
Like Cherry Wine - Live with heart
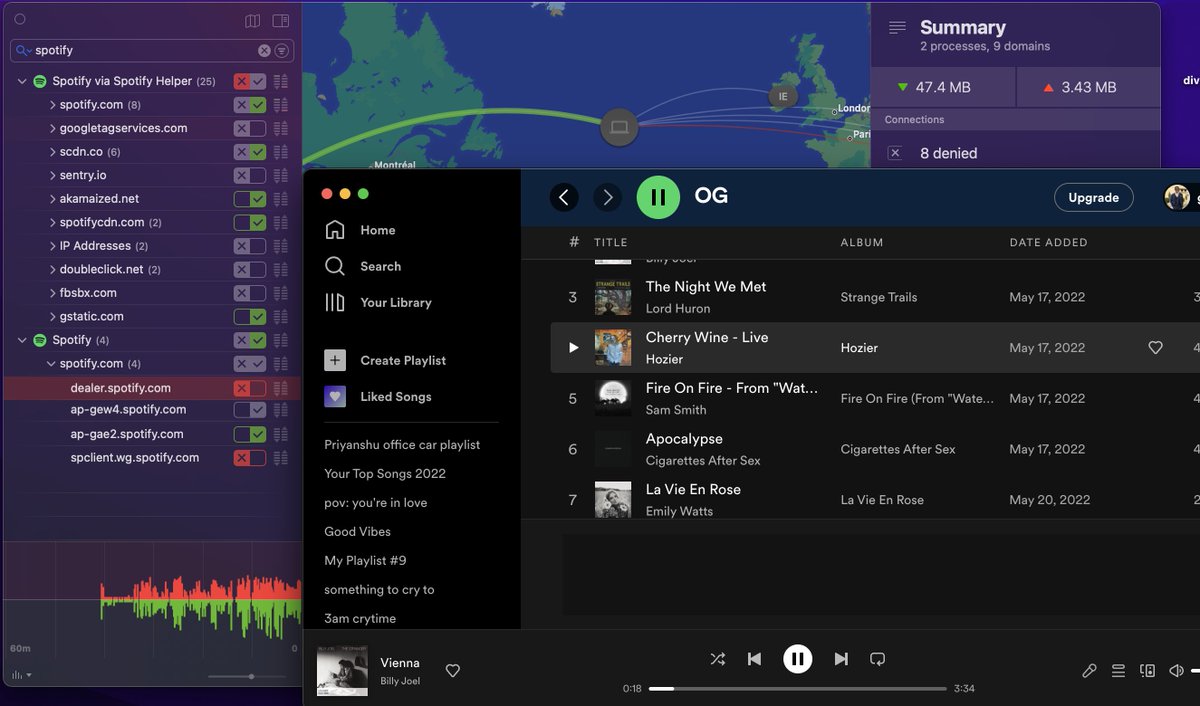click(x=1155, y=348)
